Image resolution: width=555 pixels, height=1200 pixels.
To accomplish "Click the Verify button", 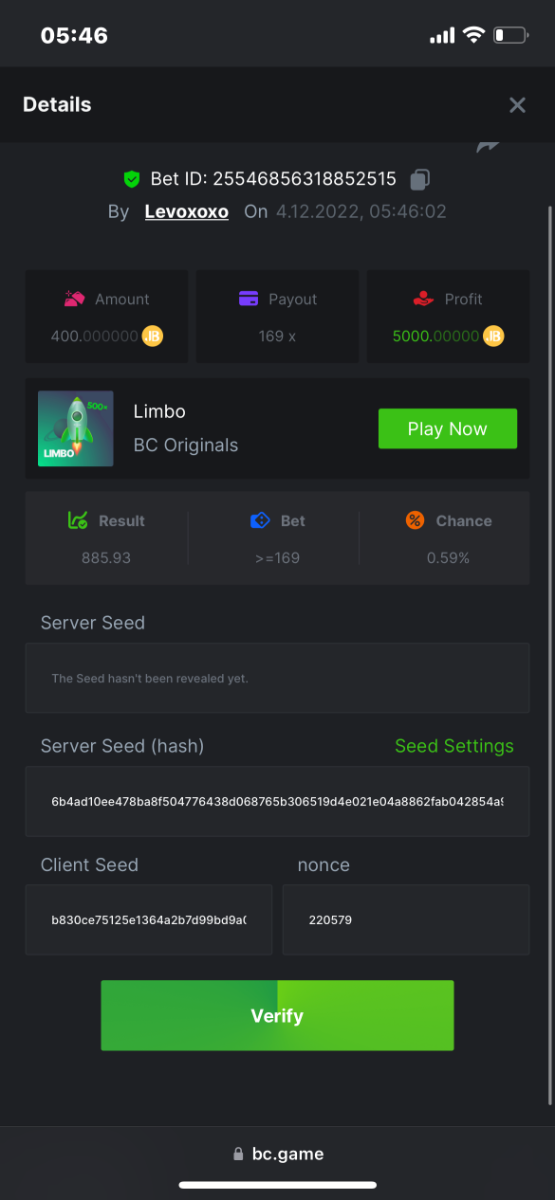I will (x=277, y=1015).
